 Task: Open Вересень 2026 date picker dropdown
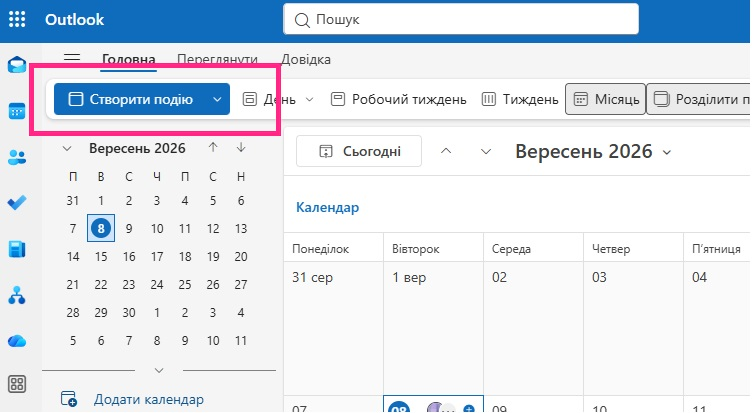(593, 152)
